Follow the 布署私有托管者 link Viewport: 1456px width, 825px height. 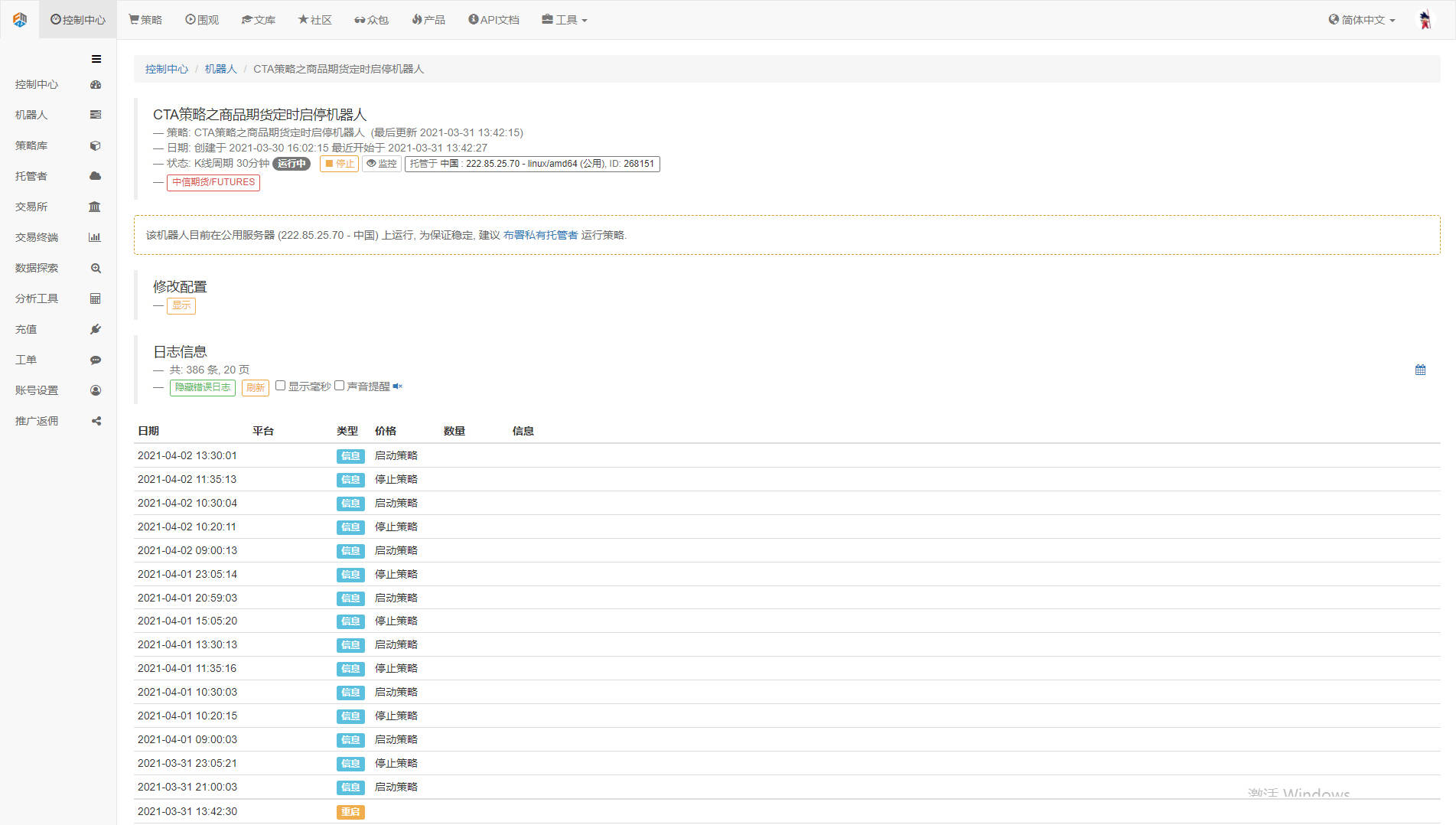point(540,235)
